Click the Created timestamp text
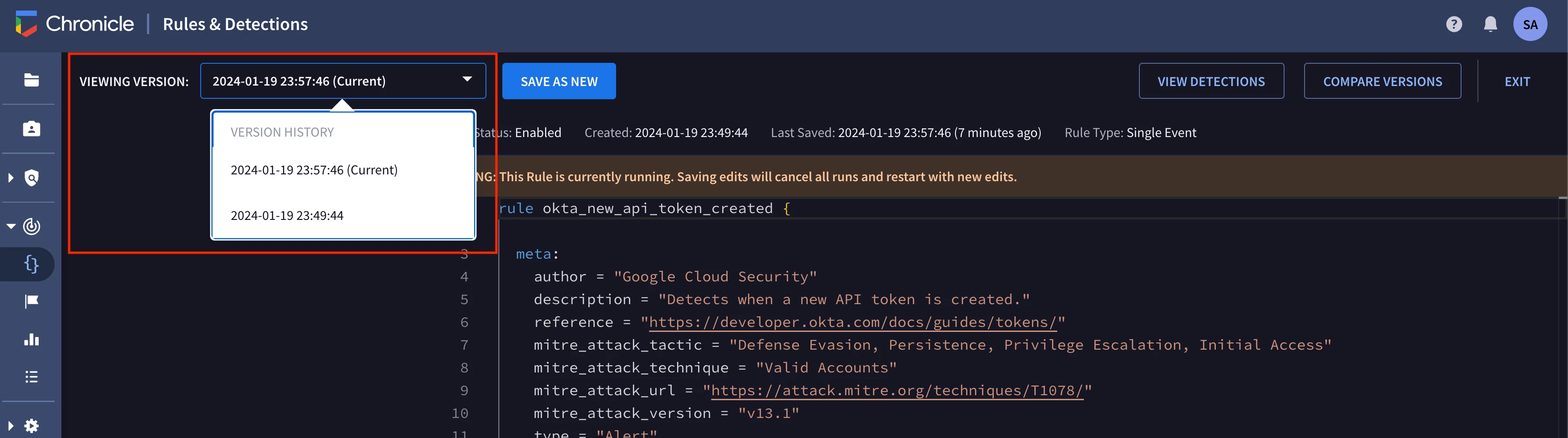The image size is (1568, 438). 666,133
